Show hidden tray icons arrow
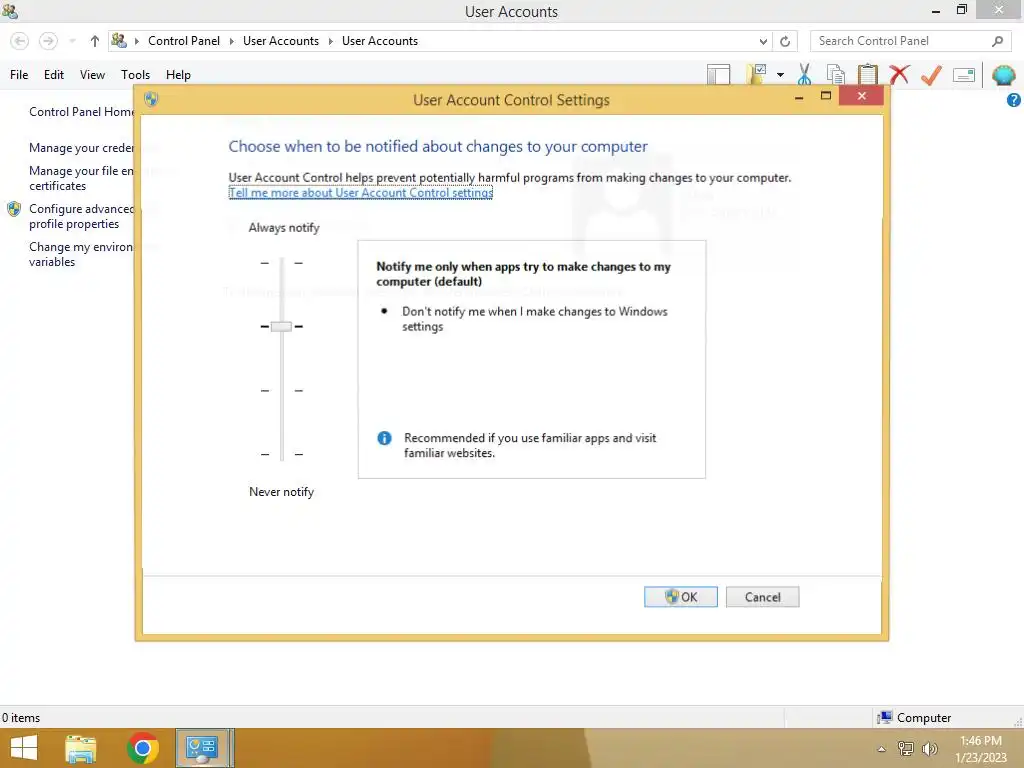The height and width of the screenshot is (768, 1024). (882, 749)
